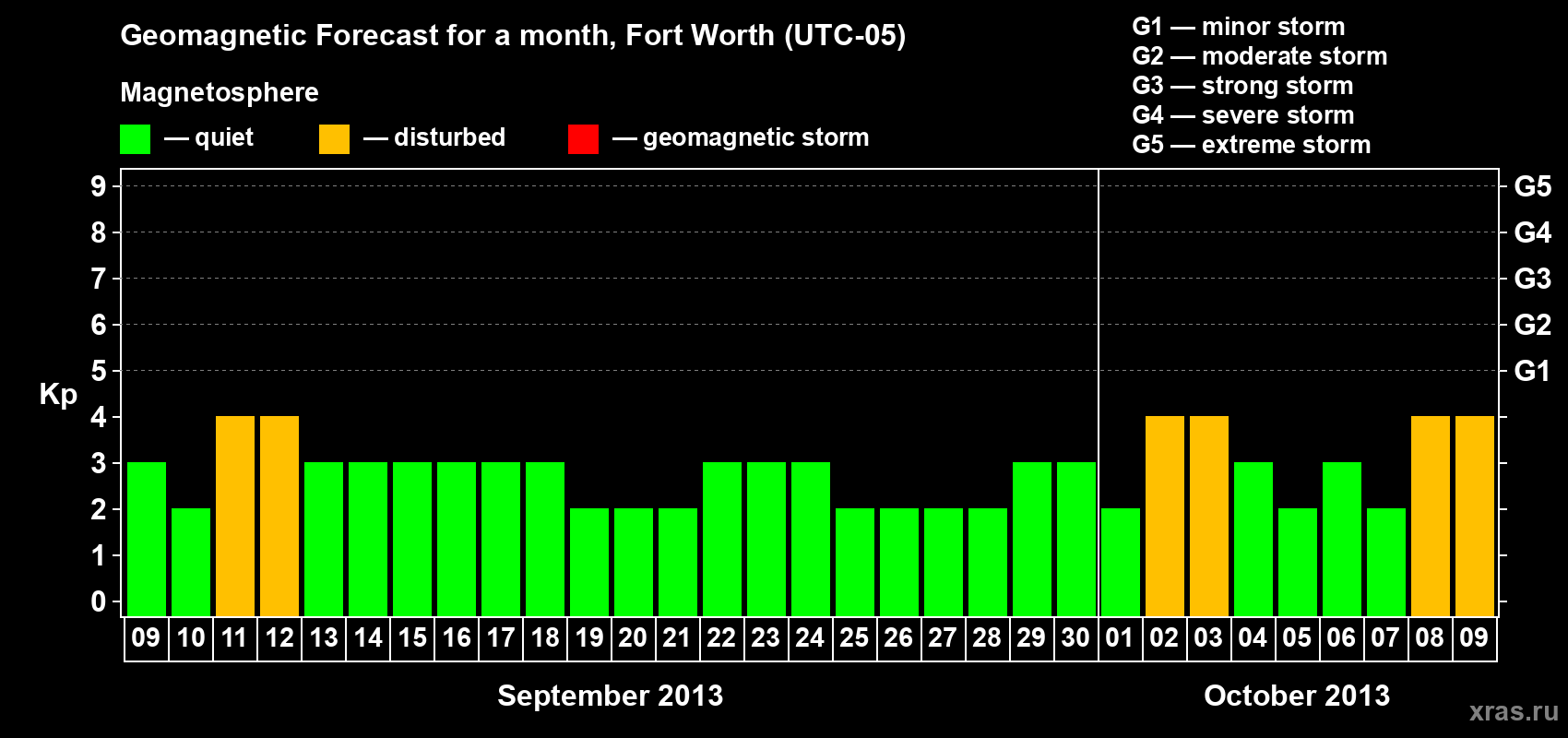Click the disturbed legend label
This screenshot has height=738, width=1568.
point(449,137)
